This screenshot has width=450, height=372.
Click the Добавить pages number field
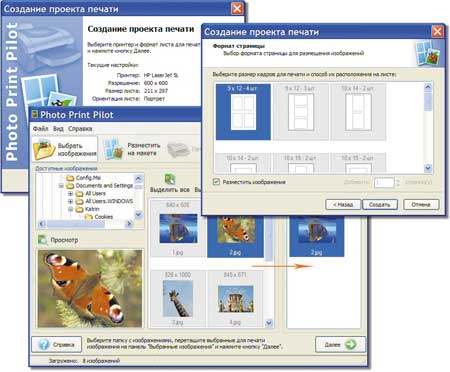(x=384, y=183)
